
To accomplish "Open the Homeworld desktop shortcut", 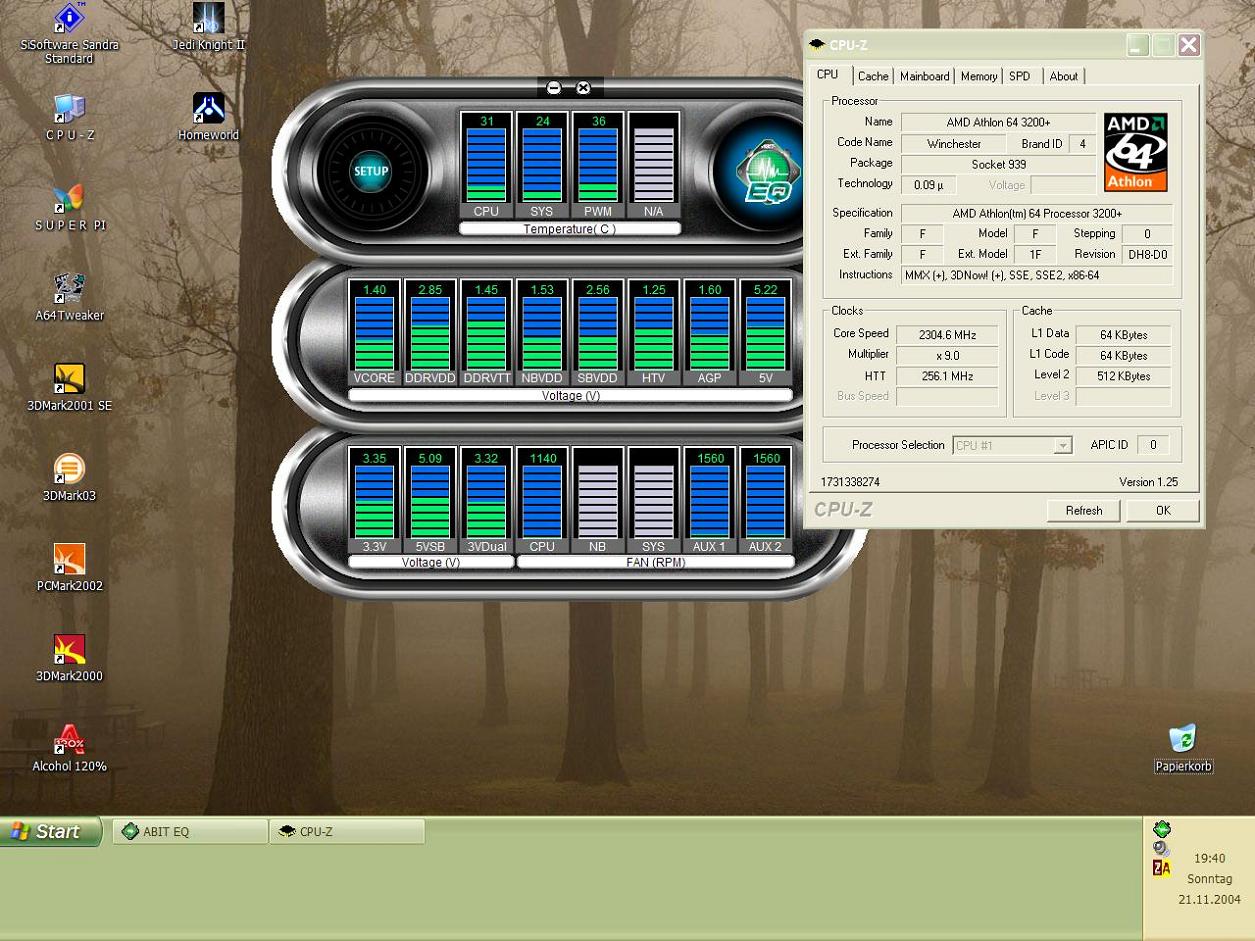I will 208,108.
